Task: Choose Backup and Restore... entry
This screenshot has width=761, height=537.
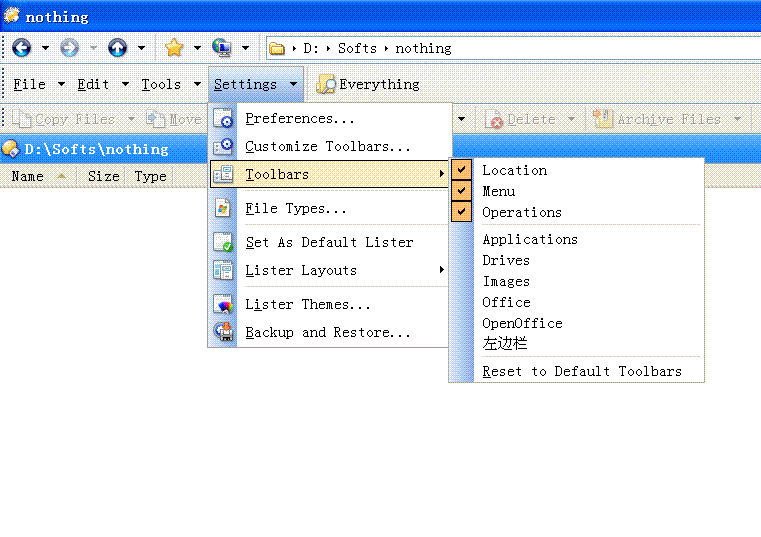Action: point(328,333)
